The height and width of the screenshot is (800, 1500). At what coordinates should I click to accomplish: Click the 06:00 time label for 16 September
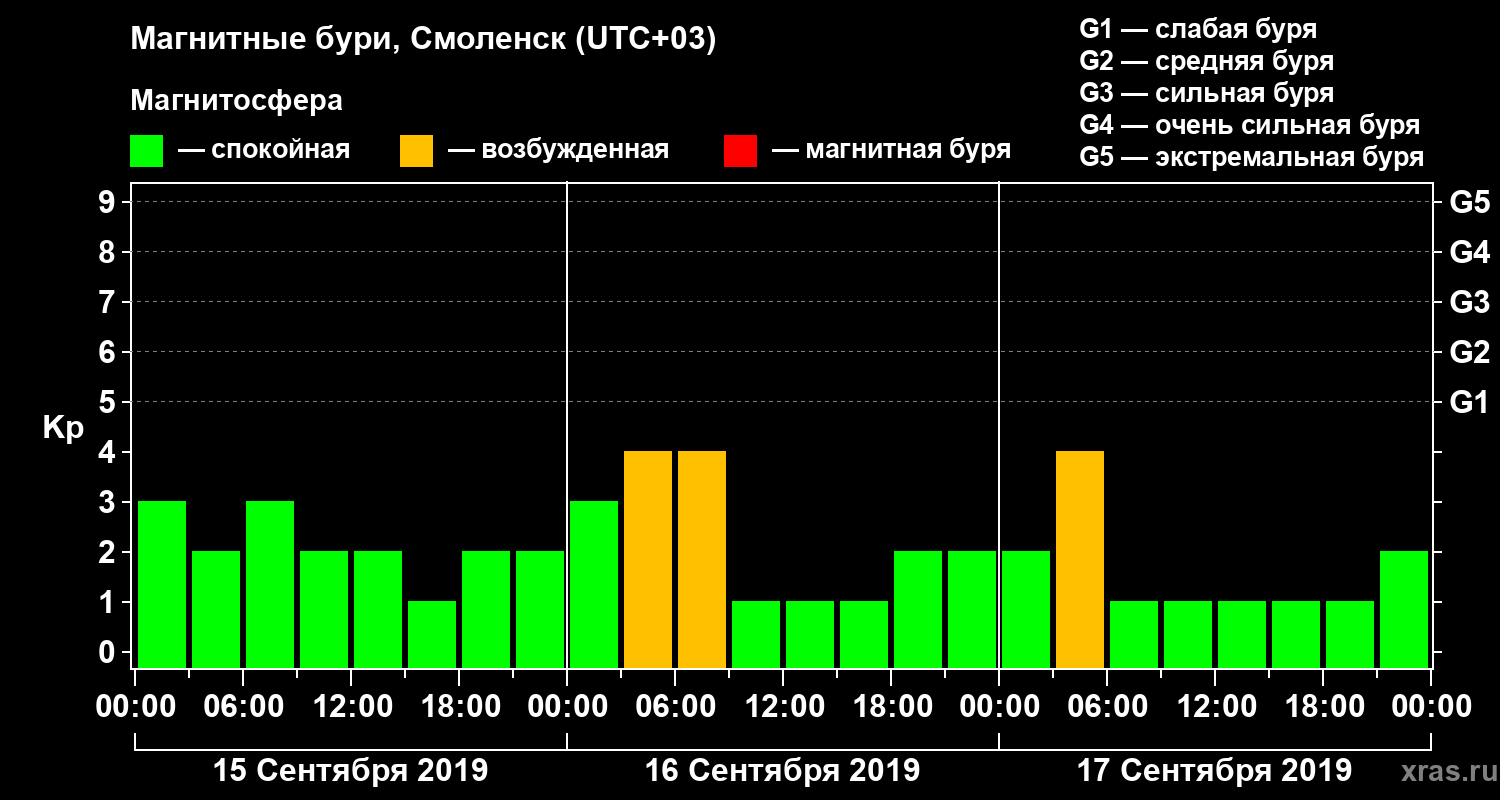676,707
